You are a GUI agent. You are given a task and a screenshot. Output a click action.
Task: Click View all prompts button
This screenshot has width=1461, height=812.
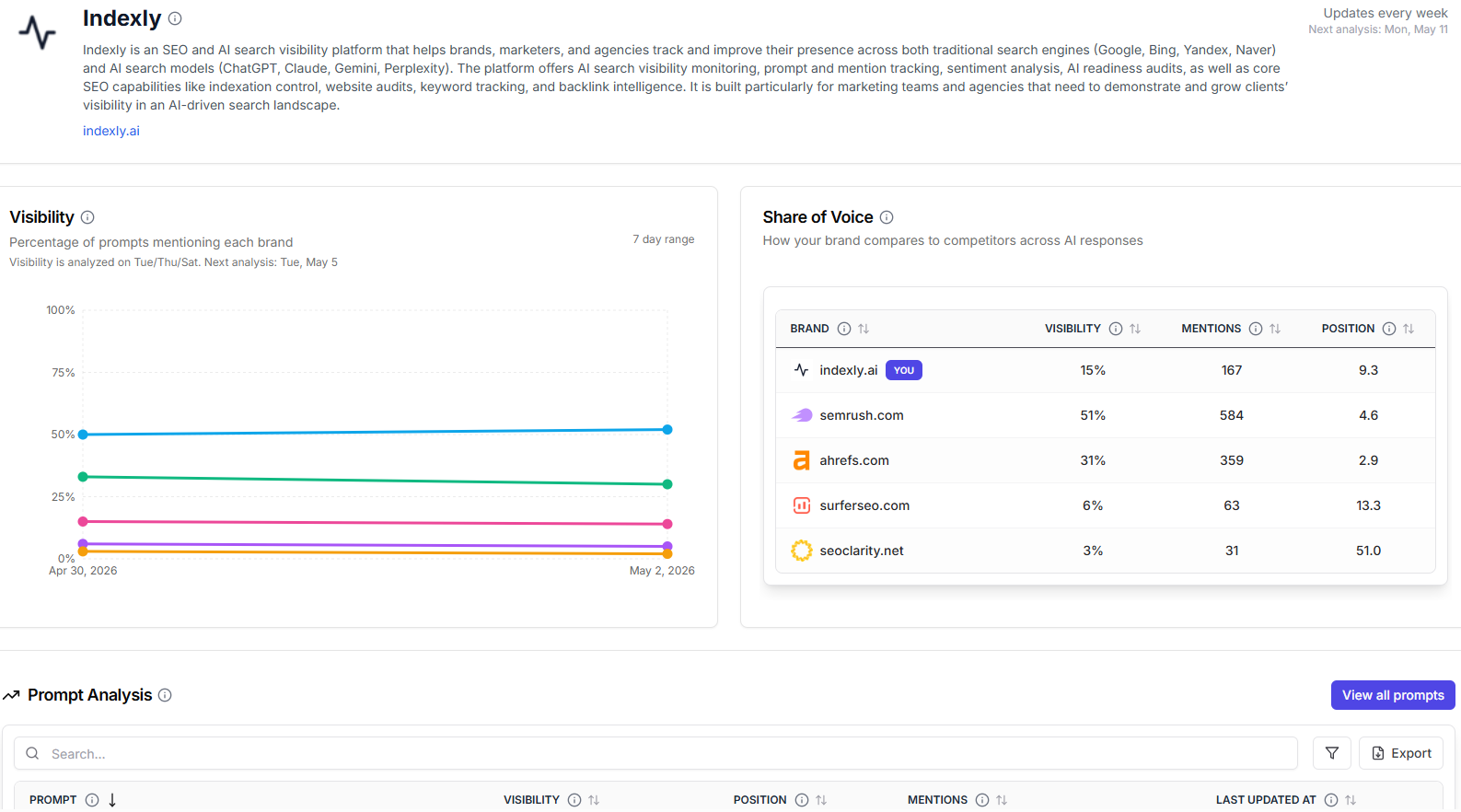click(1393, 695)
